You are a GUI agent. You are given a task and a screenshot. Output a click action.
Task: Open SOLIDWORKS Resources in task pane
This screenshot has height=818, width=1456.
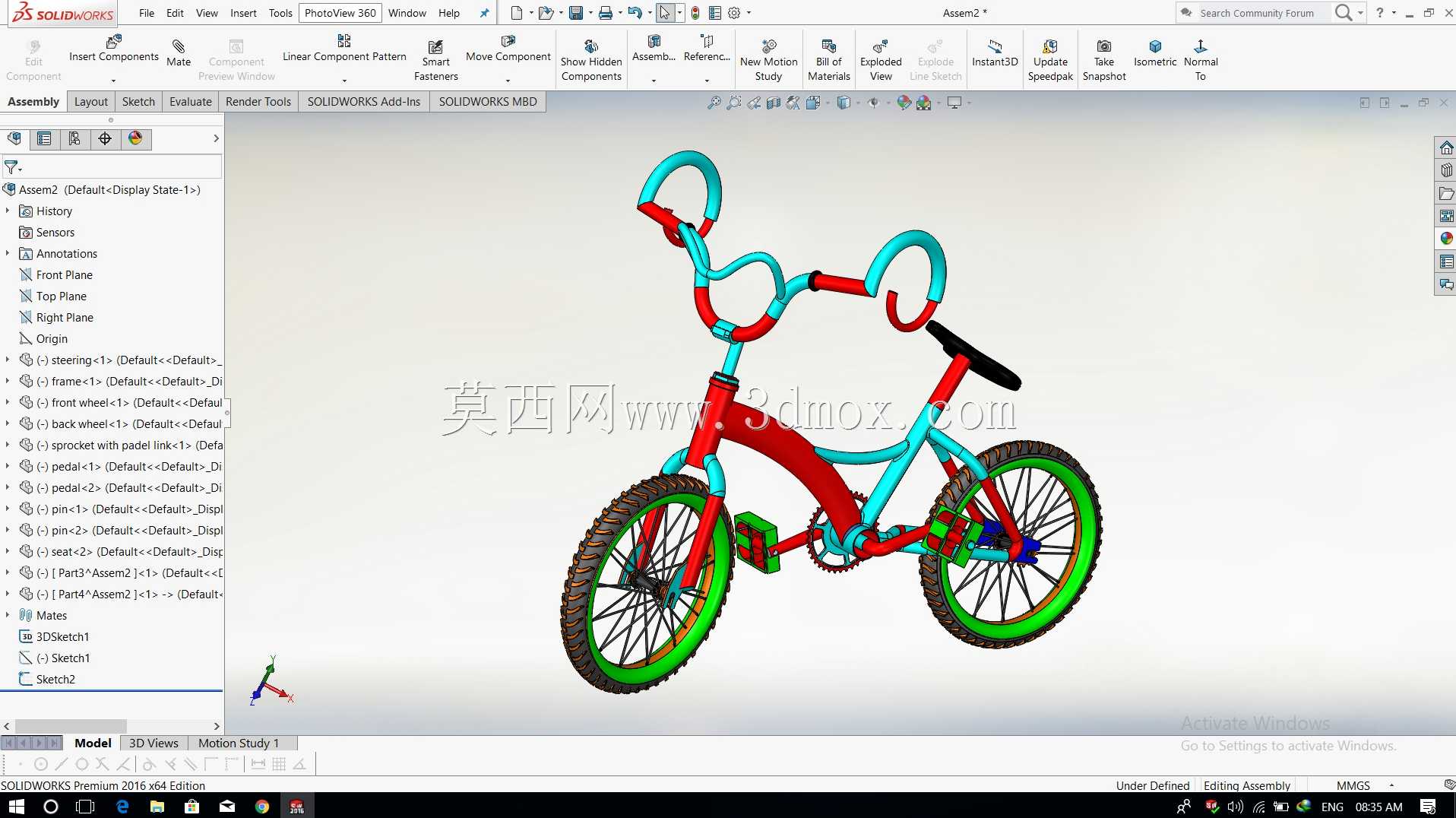pos(1446,147)
